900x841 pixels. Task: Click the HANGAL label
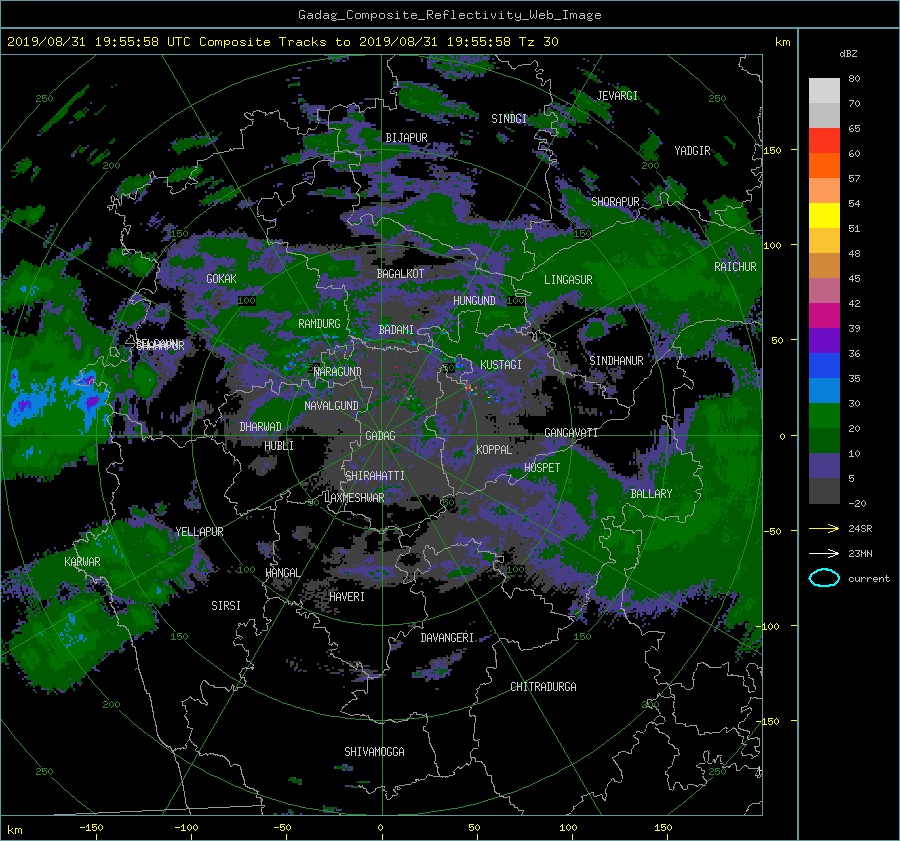pyautogui.click(x=282, y=573)
